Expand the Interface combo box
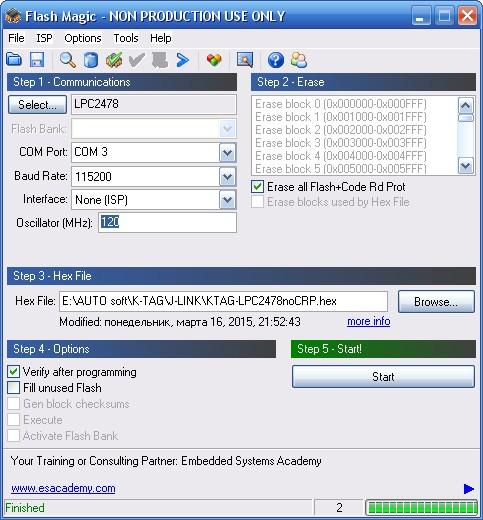Viewport: 483px width, 520px height. [228, 200]
